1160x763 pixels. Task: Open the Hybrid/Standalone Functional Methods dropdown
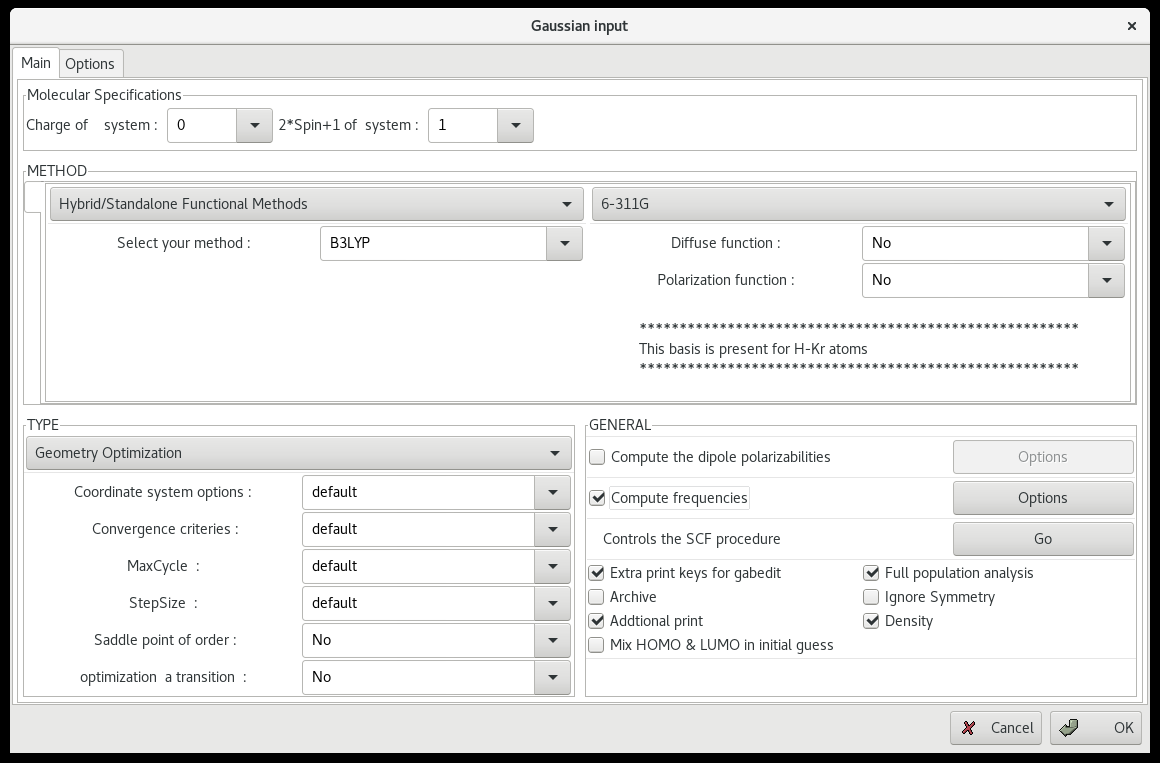tap(316, 204)
